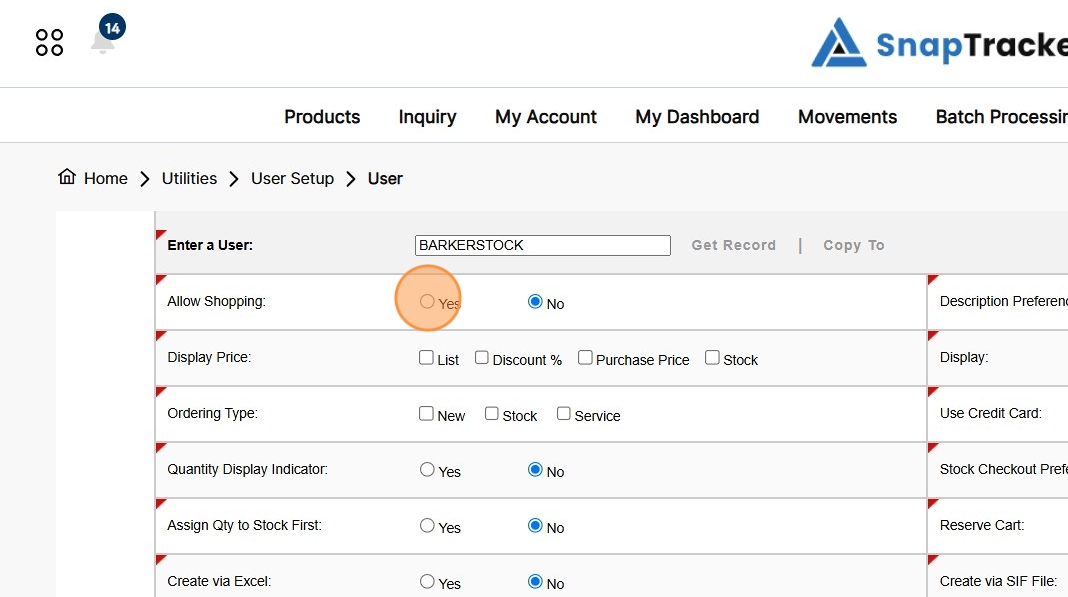Go to the Movements menu
1068x597 pixels.
point(847,117)
